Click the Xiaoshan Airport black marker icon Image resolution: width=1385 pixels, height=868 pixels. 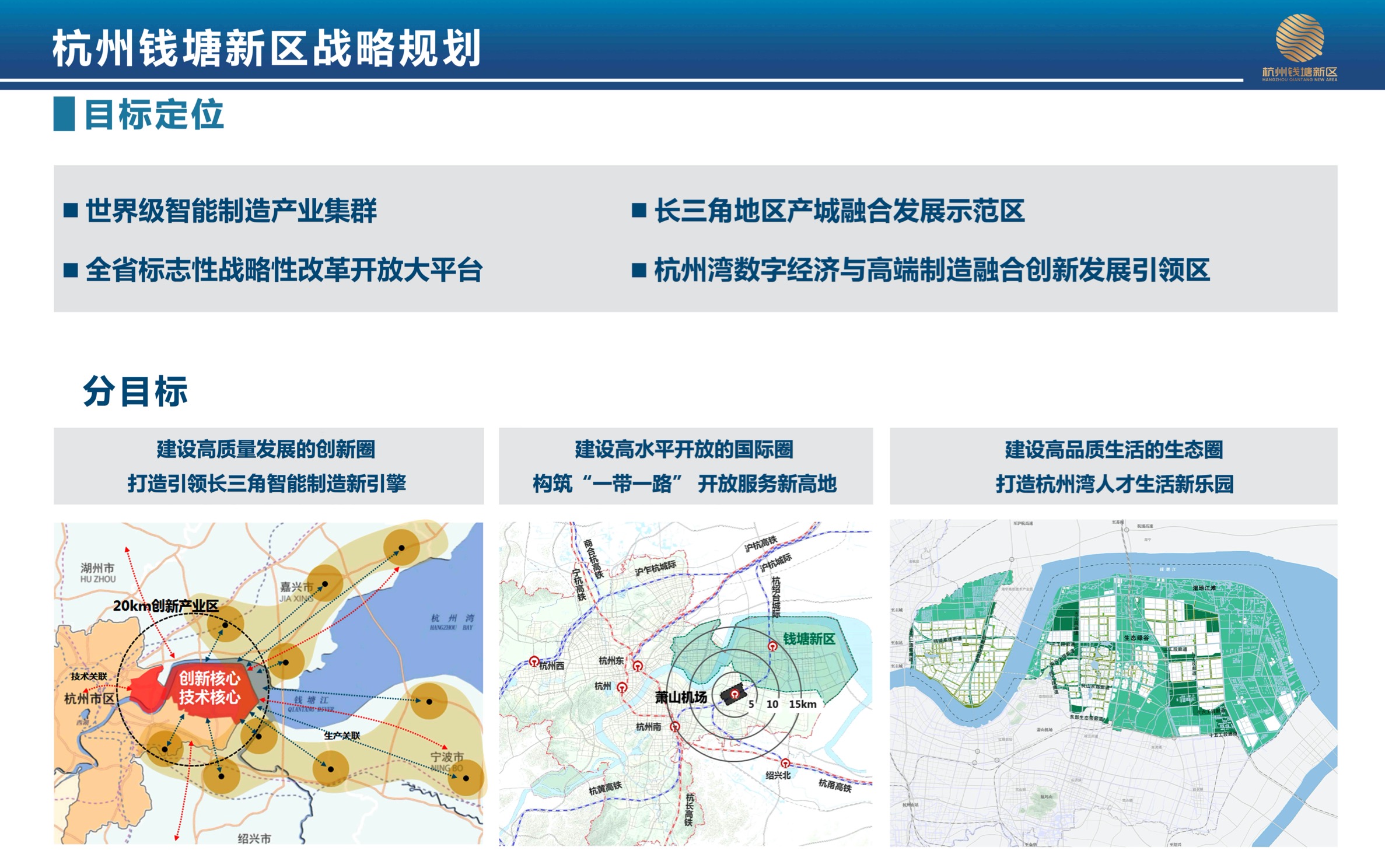[x=734, y=694]
